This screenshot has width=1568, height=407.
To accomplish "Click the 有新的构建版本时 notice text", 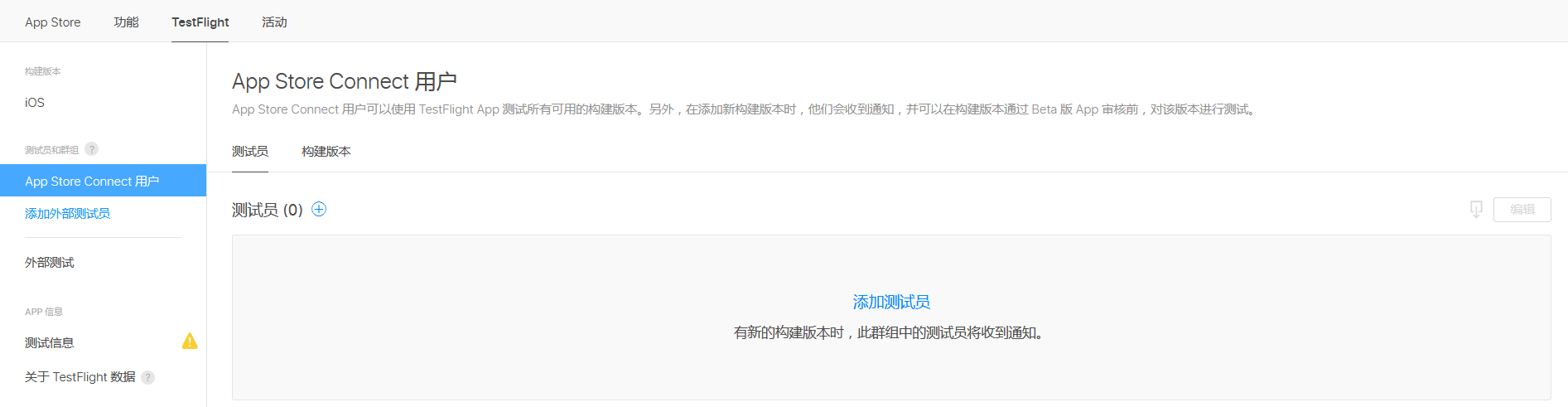I will [x=890, y=333].
